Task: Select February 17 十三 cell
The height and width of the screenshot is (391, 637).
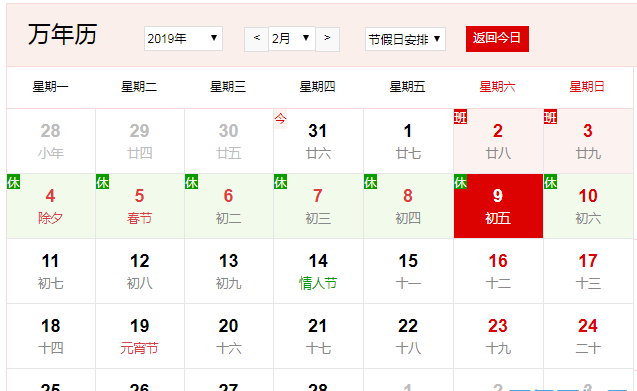Action: coord(588,271)
